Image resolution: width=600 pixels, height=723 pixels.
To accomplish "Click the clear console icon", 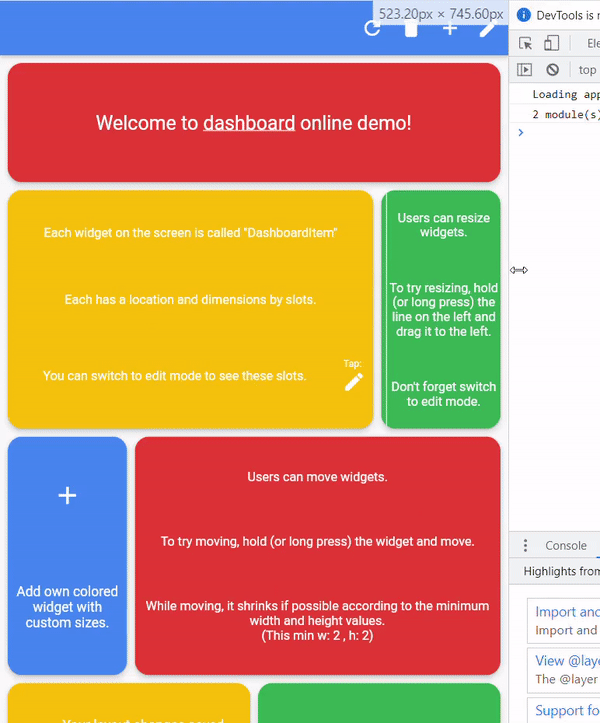I will (x=552, y=70).
